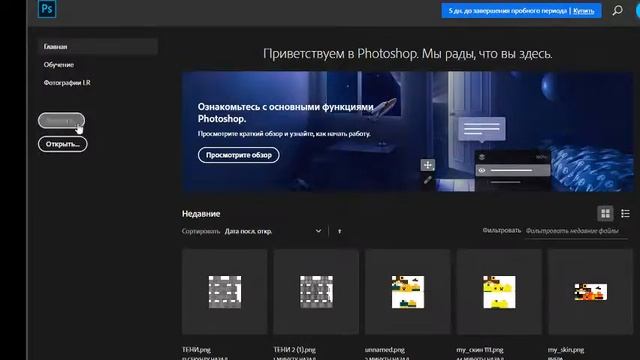Viewport: 640px width, 360px height.
Task: Select the Главная menu item
Action: [x=98, y=47]
